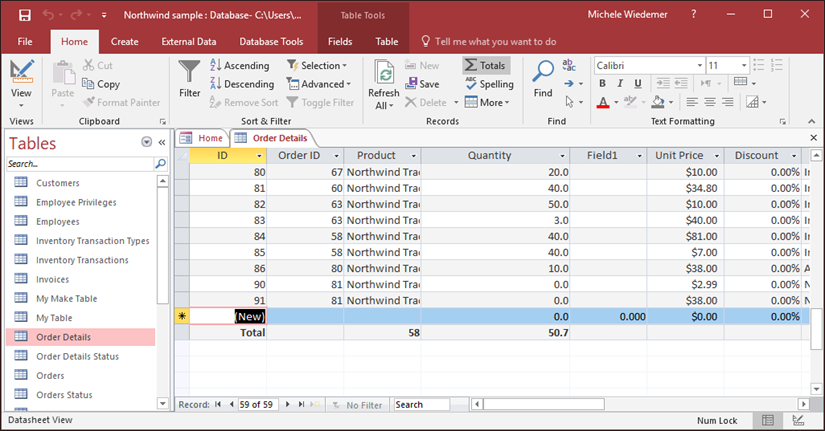Screen dimensions: 825x431
Task: Apply Italic formatting
Action: (620, 83)
